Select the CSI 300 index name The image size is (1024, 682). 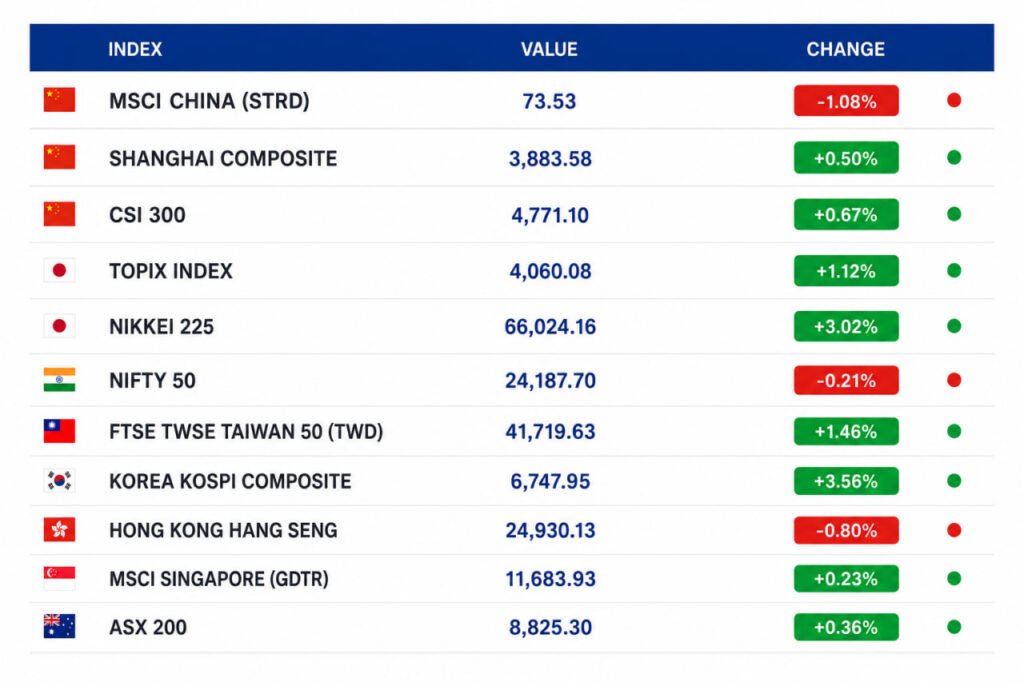pyautogui.click(x=147, y=215)
